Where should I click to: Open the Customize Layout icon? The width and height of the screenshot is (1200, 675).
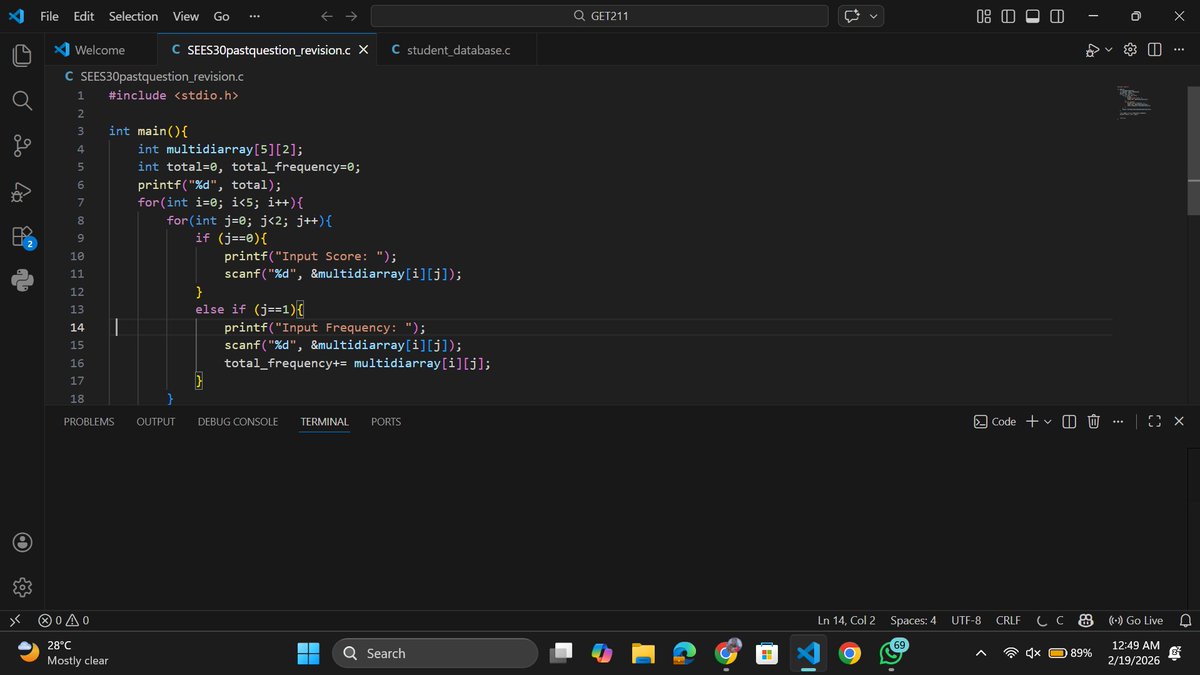984,16
